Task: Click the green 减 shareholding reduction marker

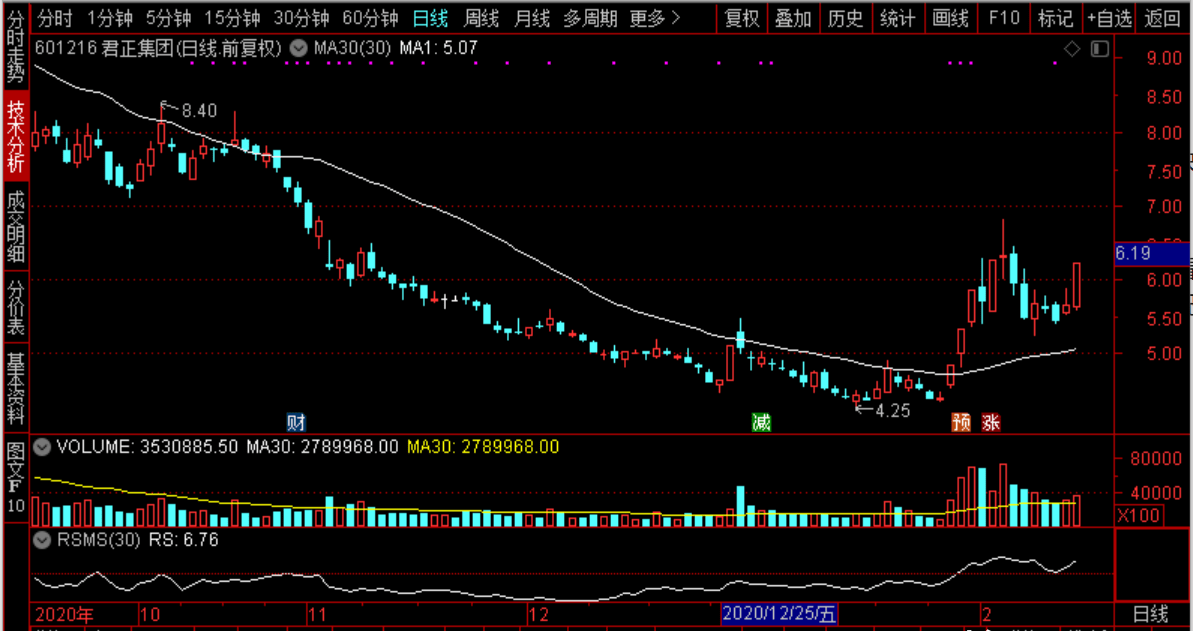Action: click(x=762, y=422)
